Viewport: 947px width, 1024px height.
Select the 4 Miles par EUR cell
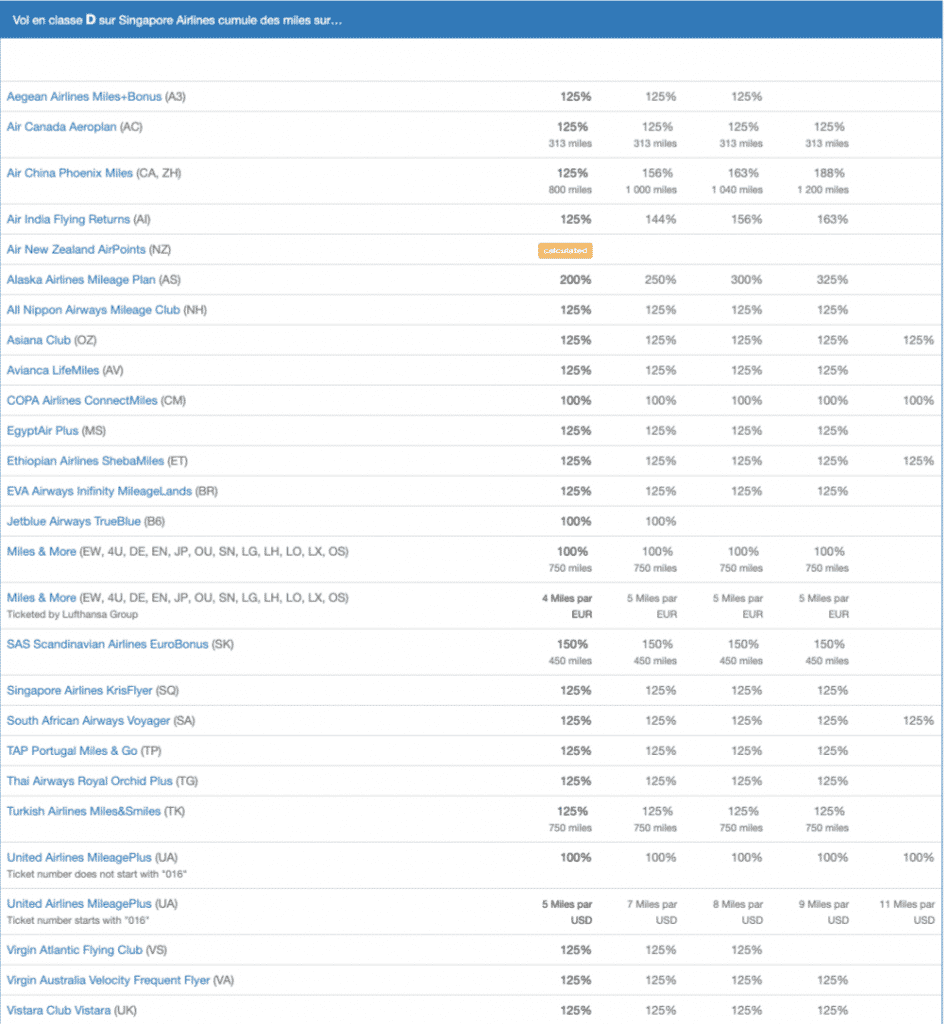click(x=567, y=606)
